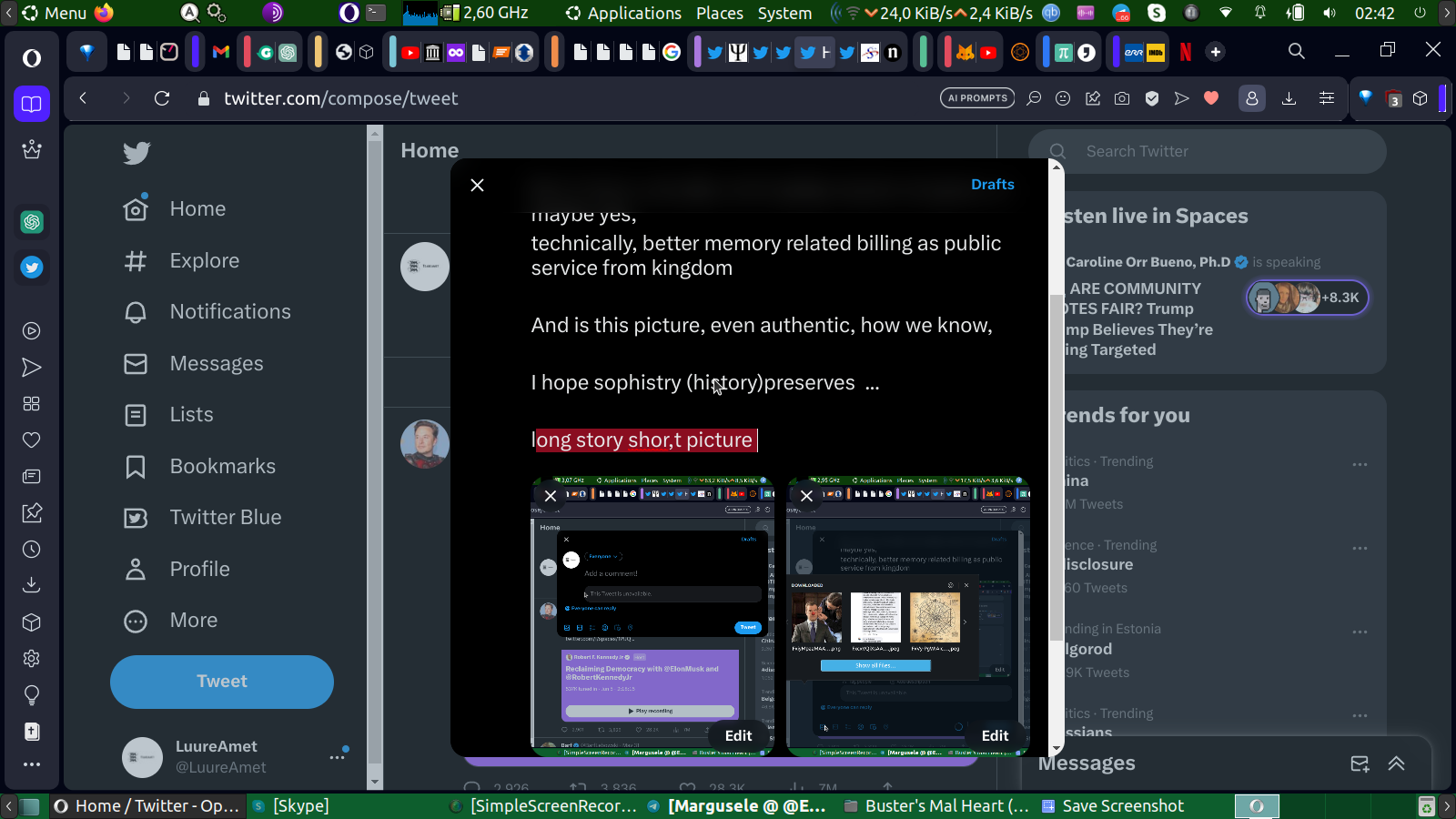The image size is (1456, 819).
Task: Open the Places menu
Action: coord(719,13)
